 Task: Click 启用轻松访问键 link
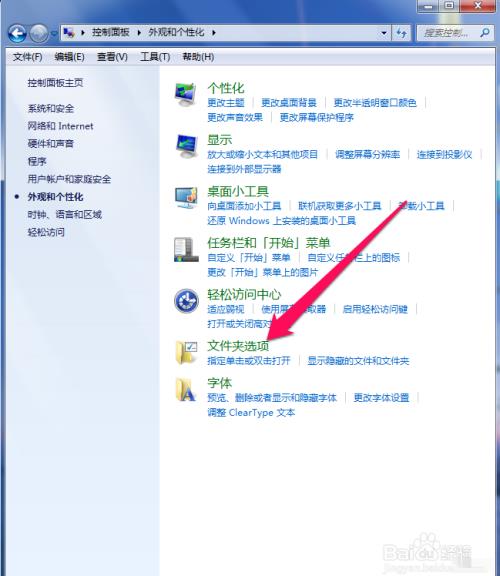tap(375, 309)
